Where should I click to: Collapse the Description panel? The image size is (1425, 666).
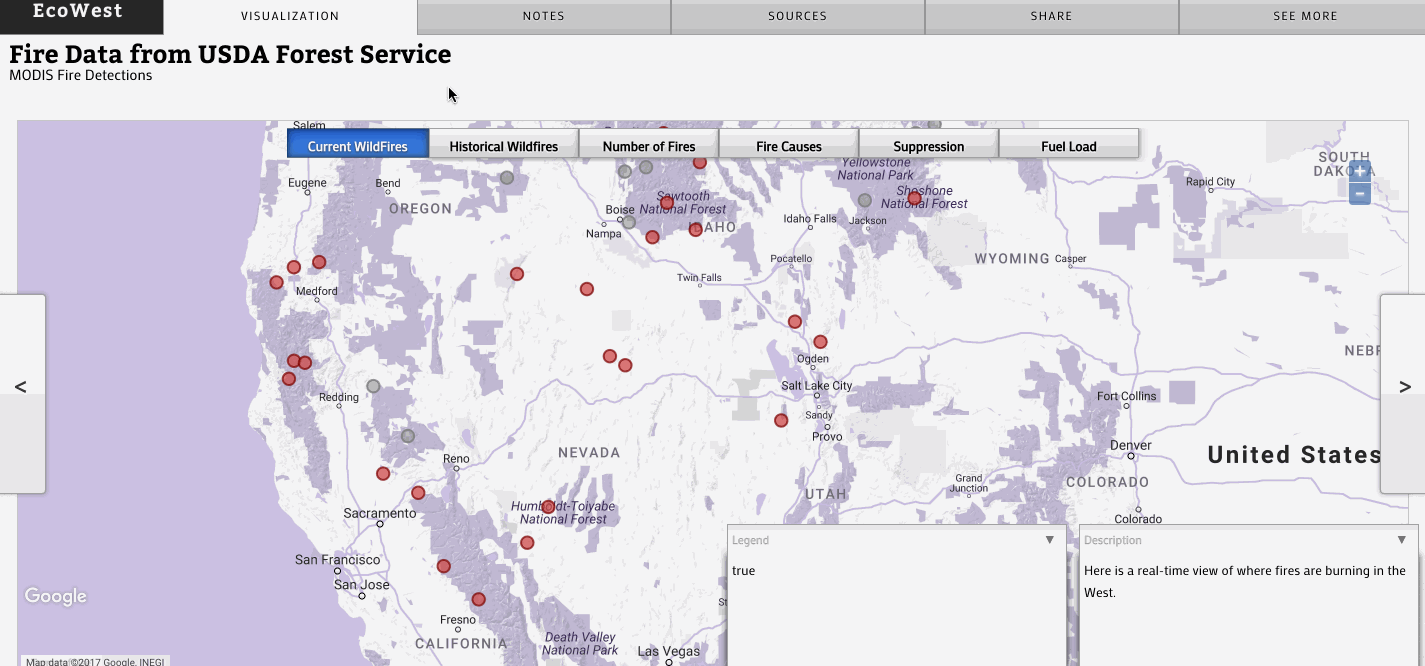click(1401, 540)
